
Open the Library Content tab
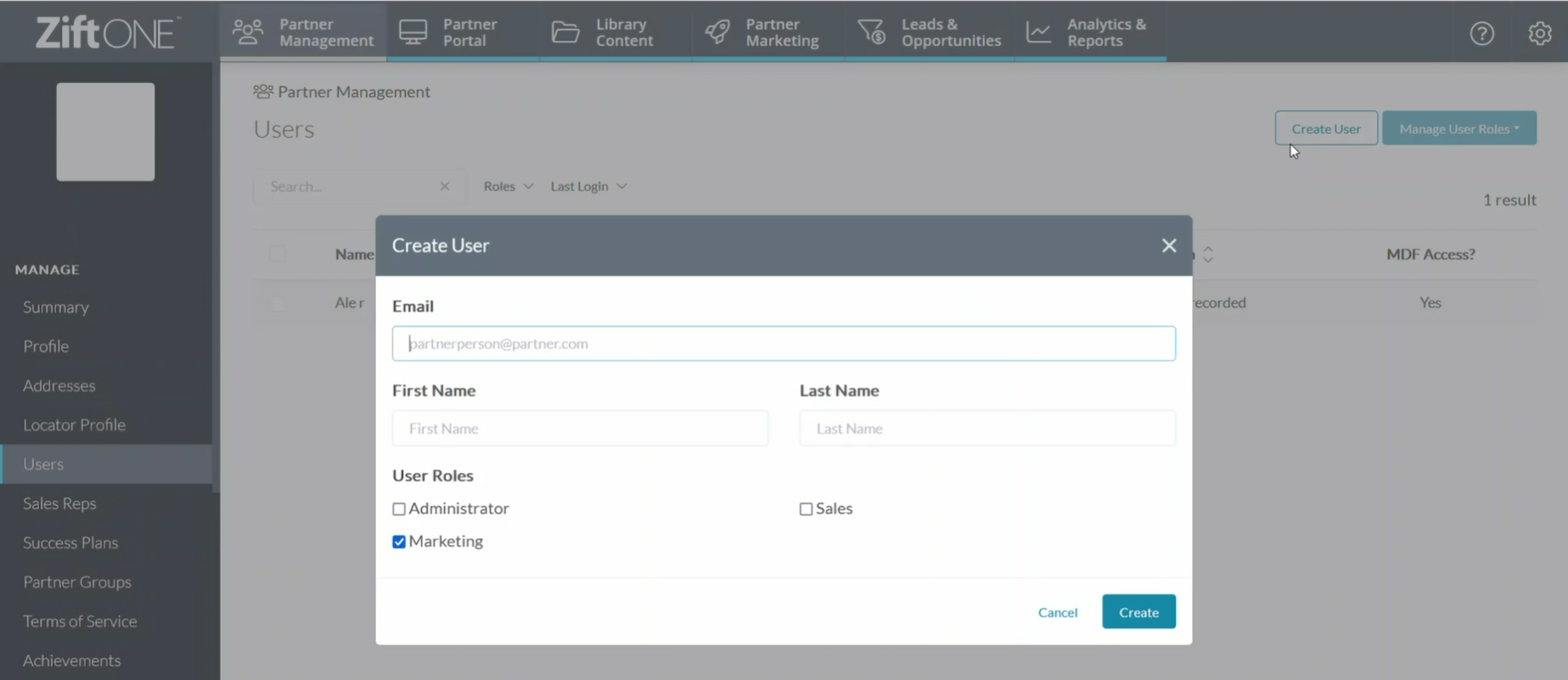point(615,32)
